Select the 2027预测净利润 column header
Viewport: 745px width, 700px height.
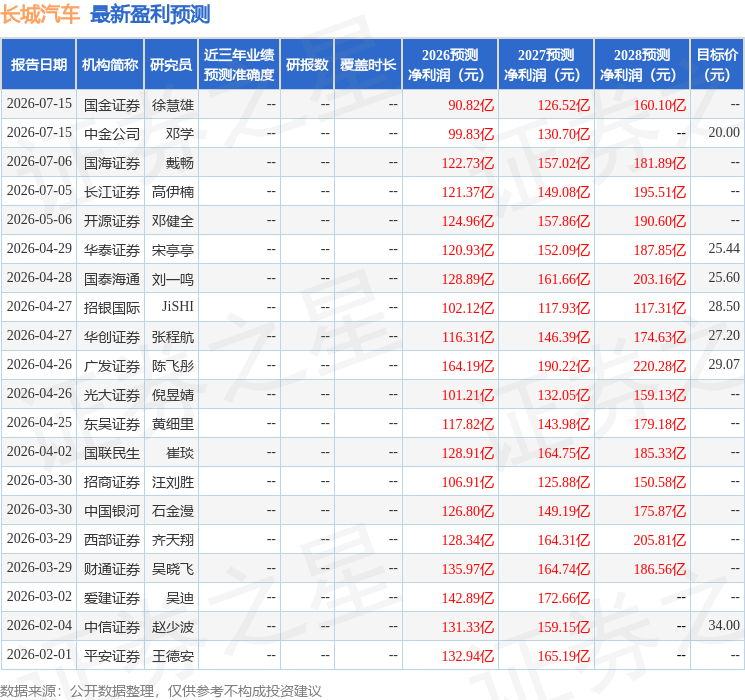(x=546, y=65)
